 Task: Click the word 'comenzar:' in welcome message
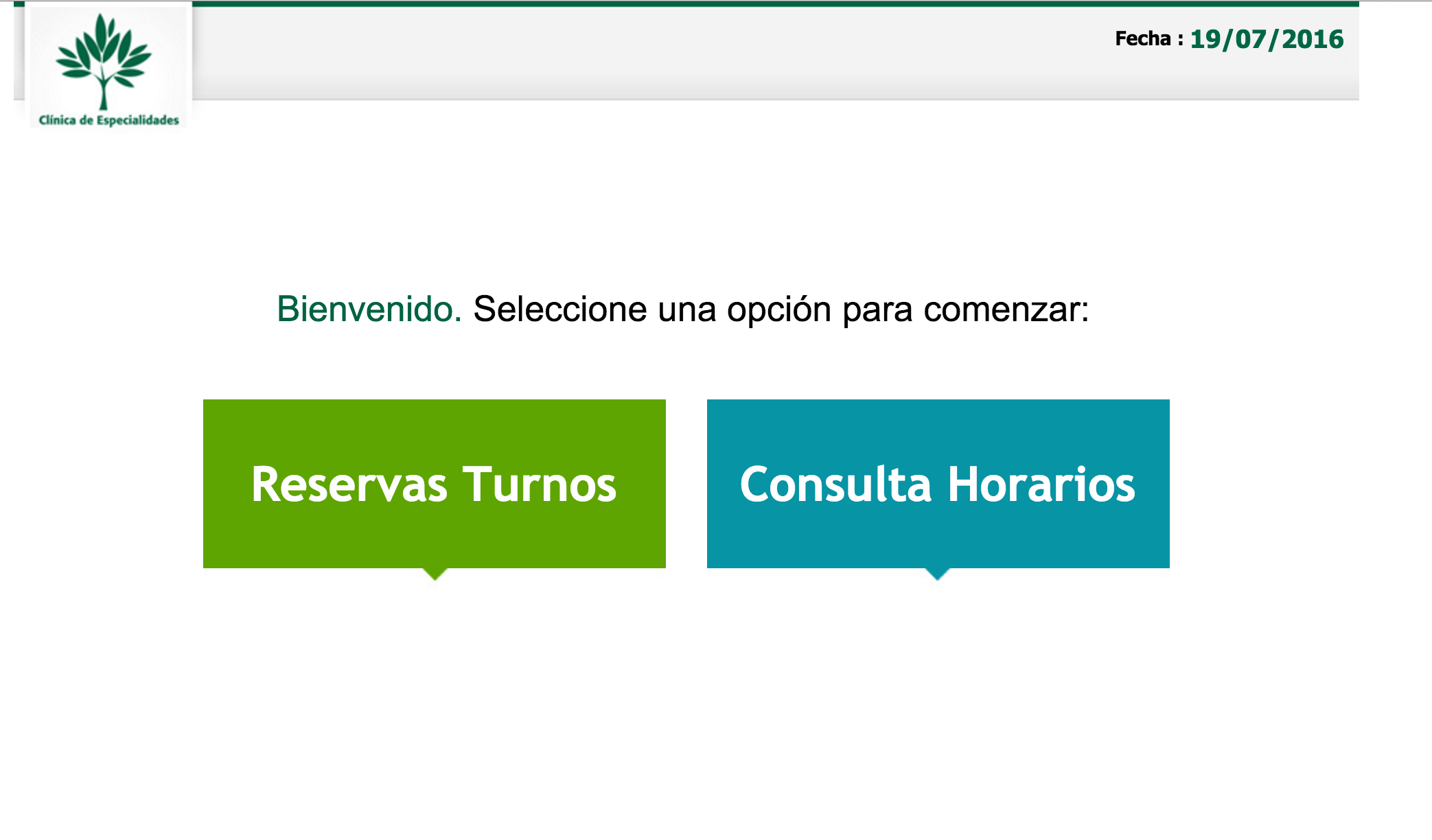1006,310
